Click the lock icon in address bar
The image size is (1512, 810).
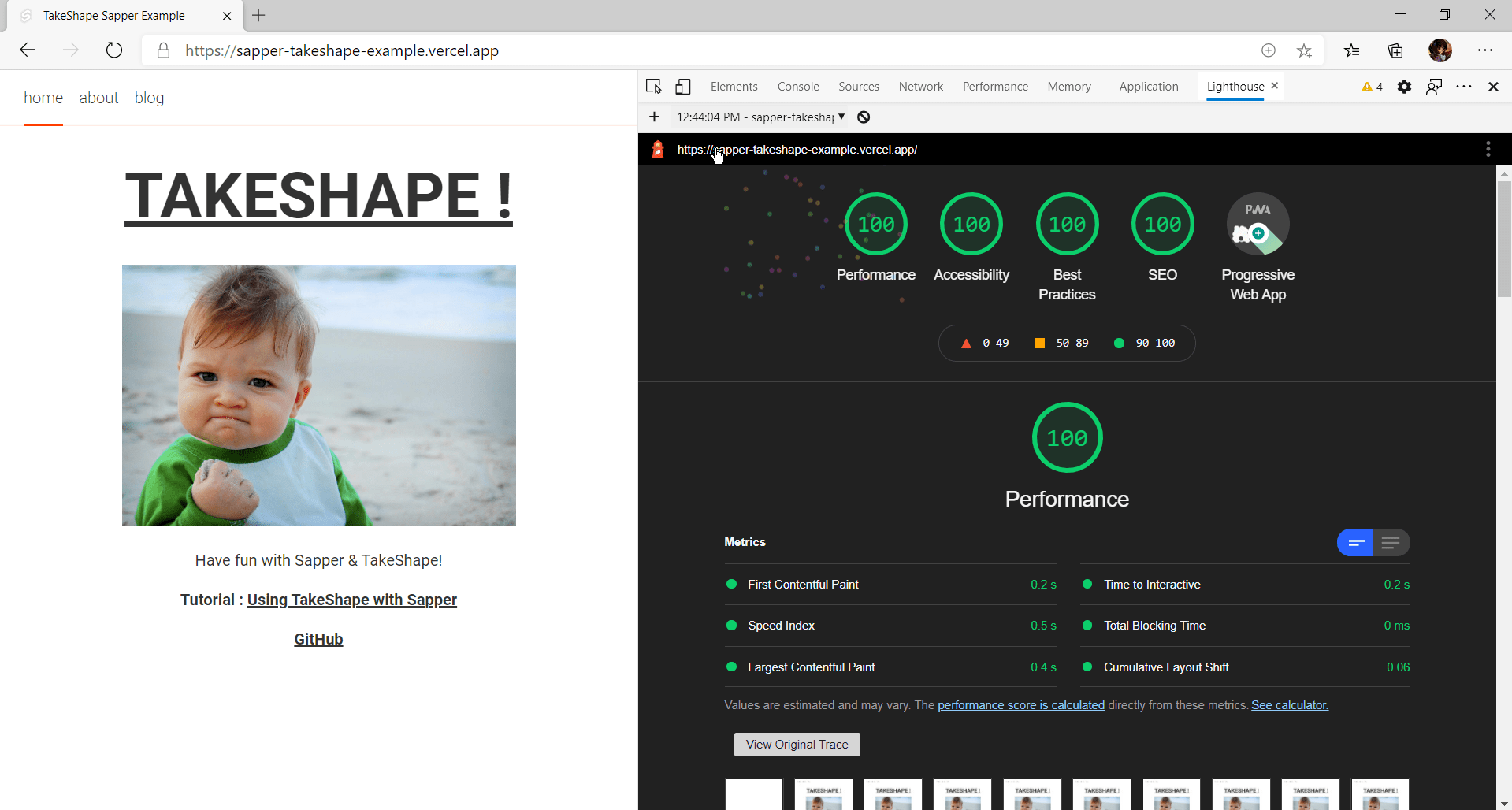point(163,50)
